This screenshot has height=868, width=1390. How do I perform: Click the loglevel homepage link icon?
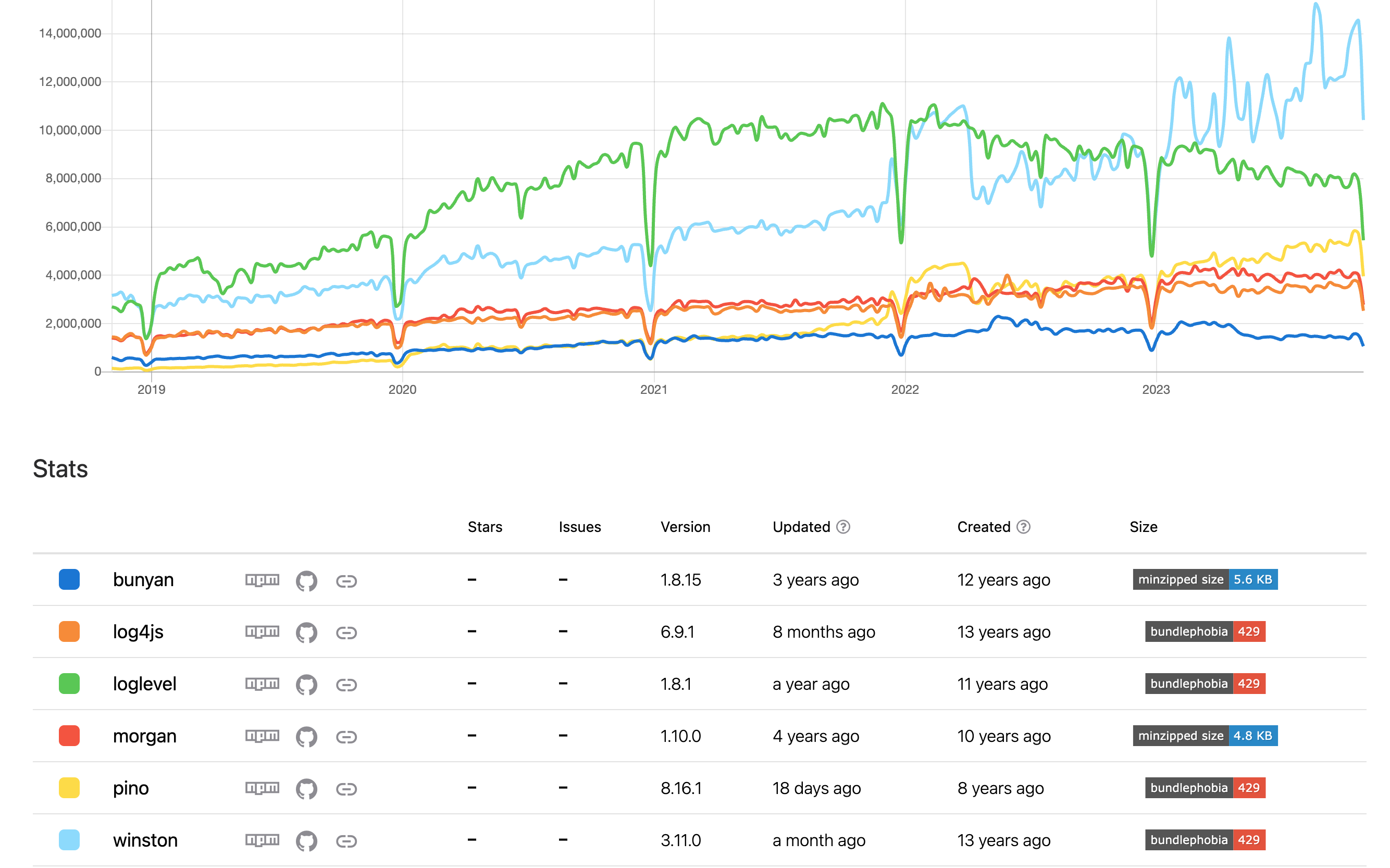click(x=346, y=685)
